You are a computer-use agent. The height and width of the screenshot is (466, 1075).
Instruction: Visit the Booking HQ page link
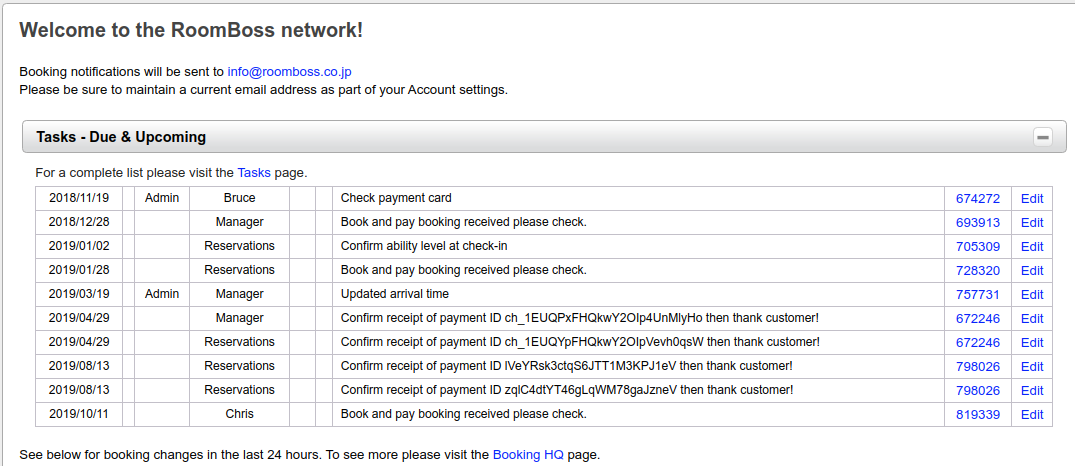(x=528, y=454)
